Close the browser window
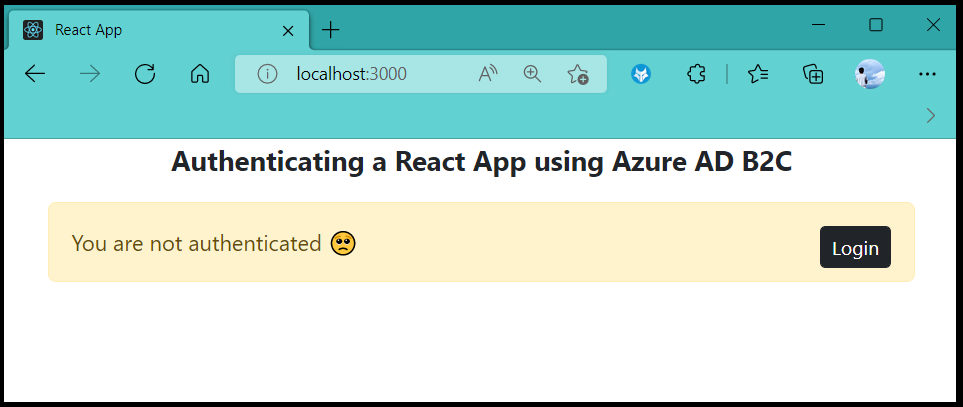 (x=933, y=25)
